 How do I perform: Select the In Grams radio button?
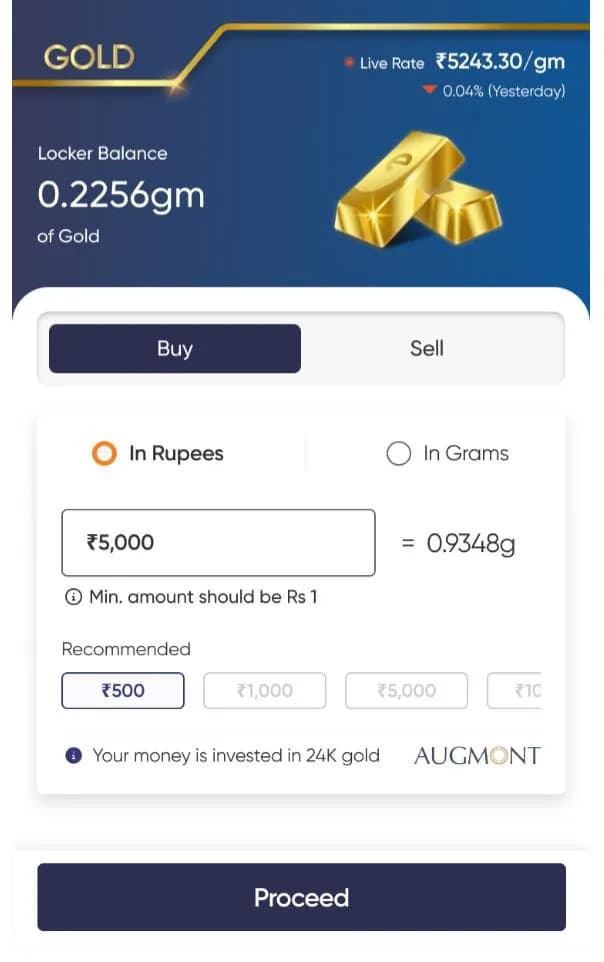(x=399, y=453)
